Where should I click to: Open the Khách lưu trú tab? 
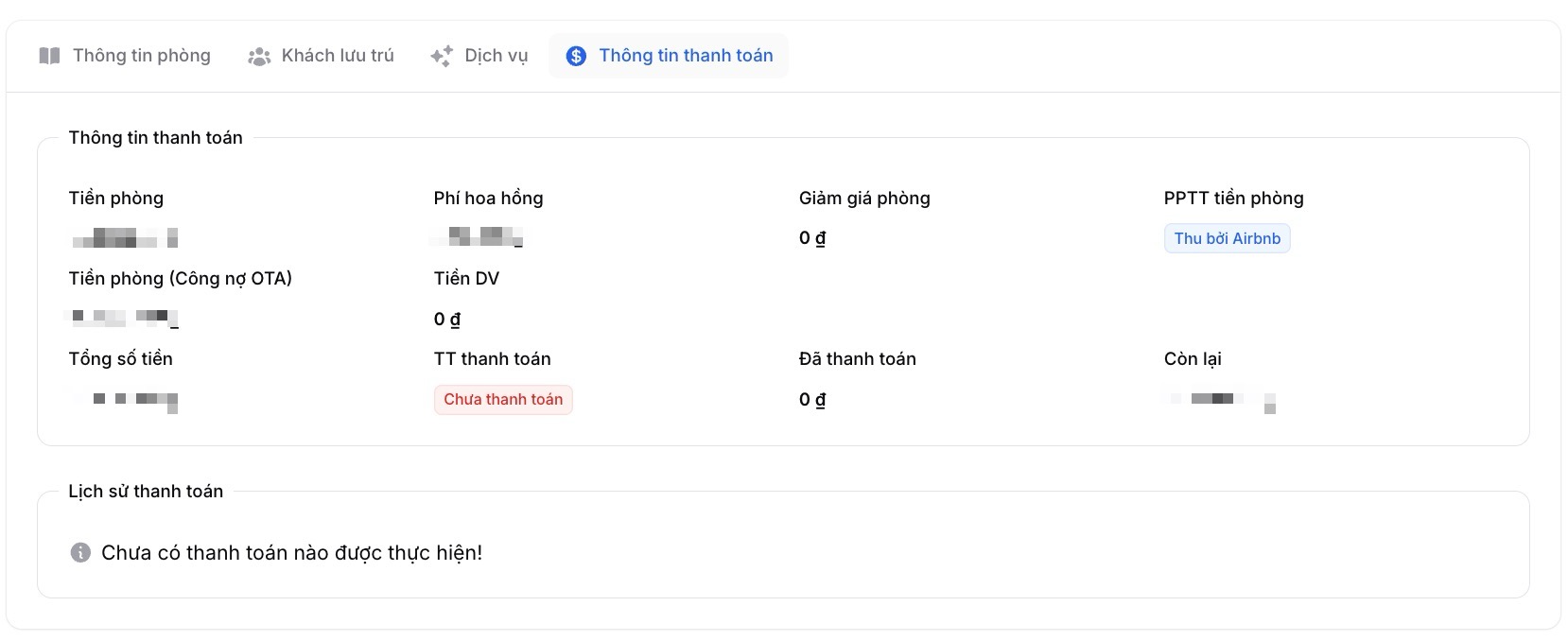(337, 56)
